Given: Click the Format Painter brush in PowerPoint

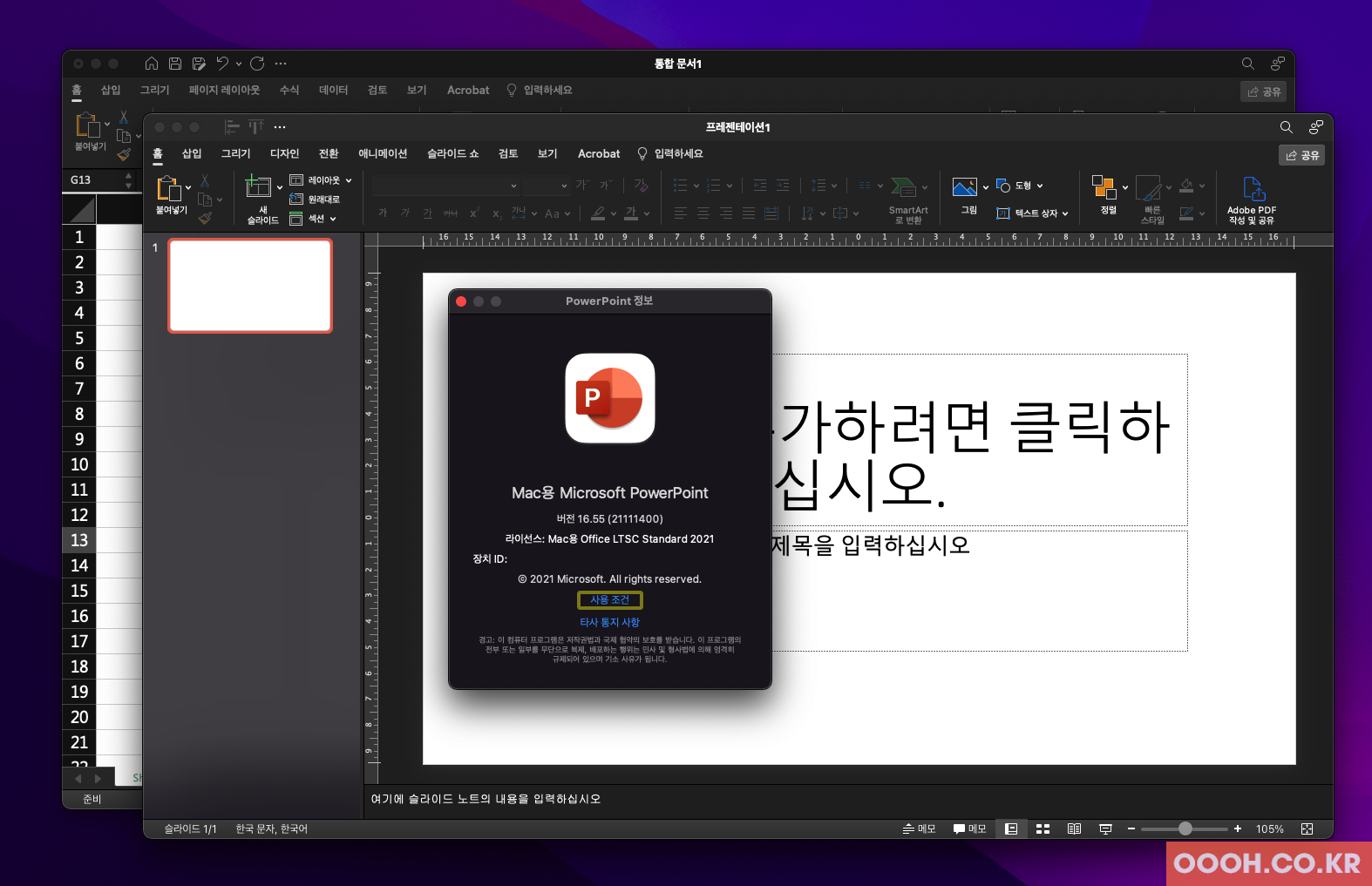Looking at the screenshot, I should click(x=205, y=218).
